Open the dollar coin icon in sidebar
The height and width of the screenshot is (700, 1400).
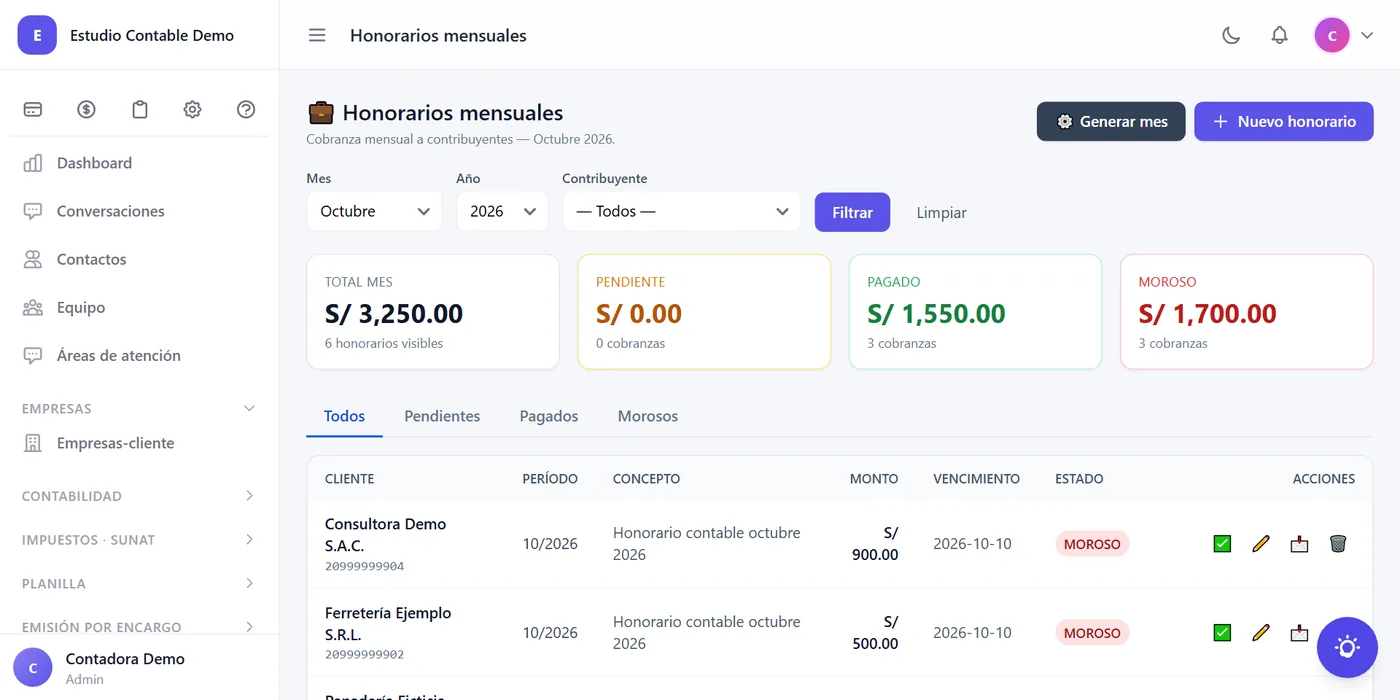click(x=86, y=110)
